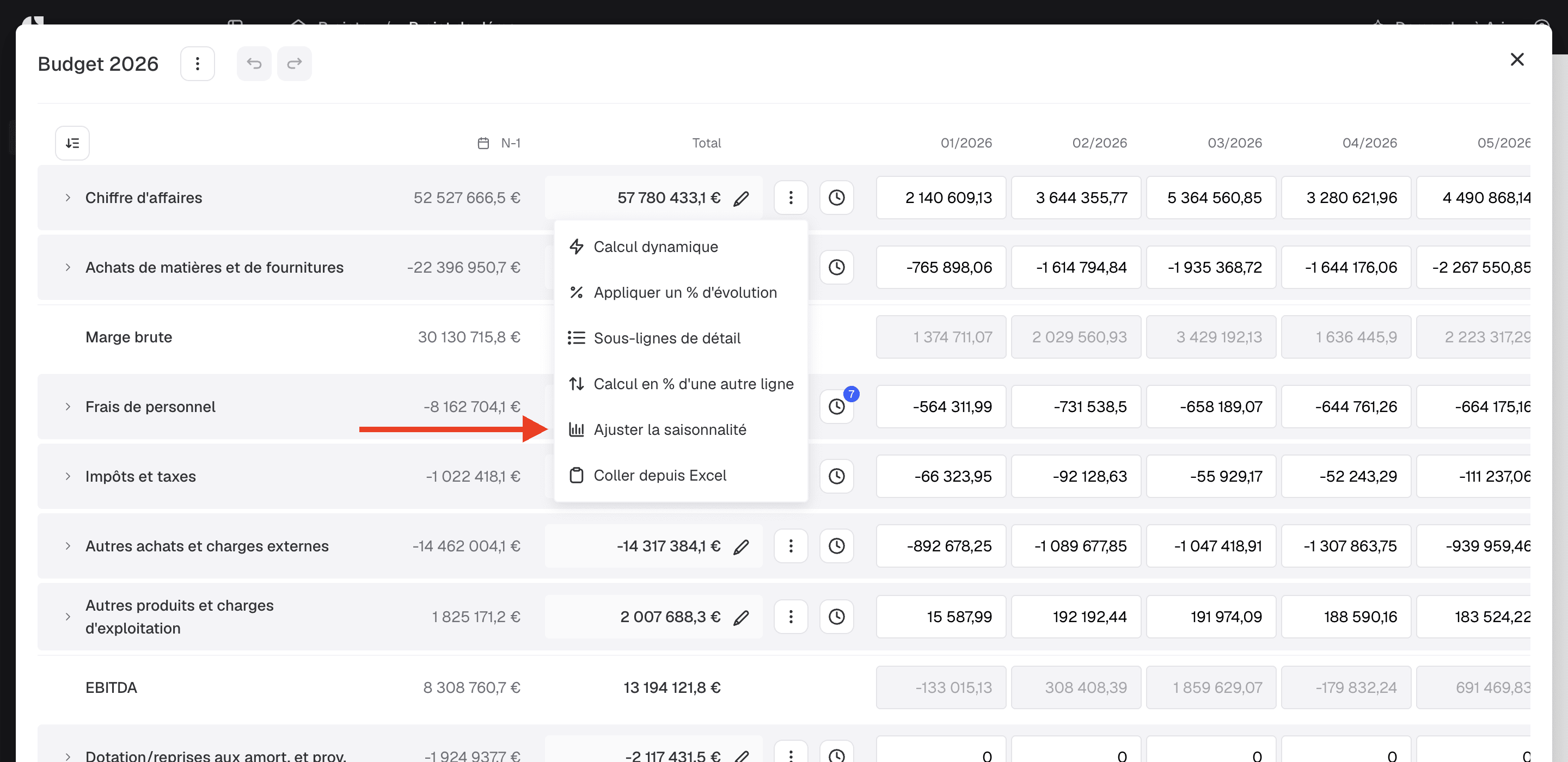The width and height of the screenshot is (1568, 762).
Task: Click the sort/collapse rows icon above the table
Action: 72,143
